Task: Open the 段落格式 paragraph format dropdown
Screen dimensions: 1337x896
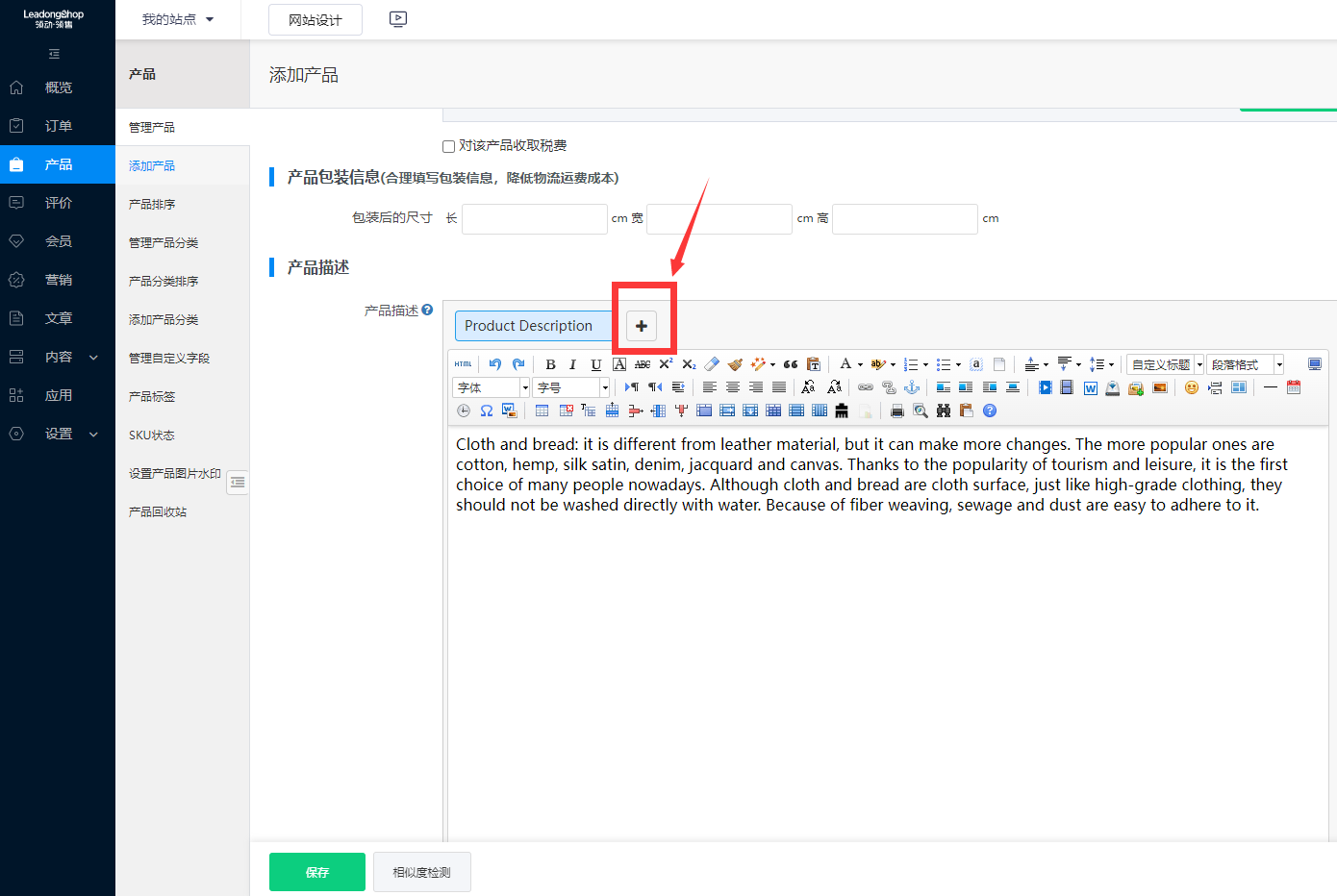Action: tap(1245, 364)
